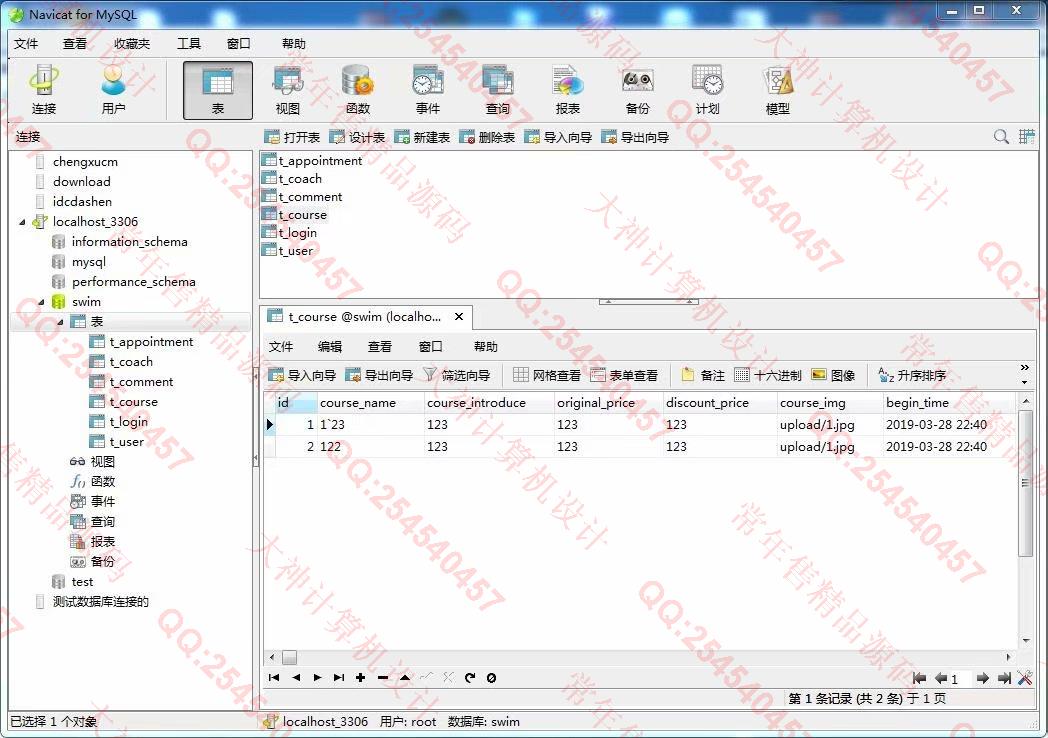Go to last record button

tap(339, 678)
